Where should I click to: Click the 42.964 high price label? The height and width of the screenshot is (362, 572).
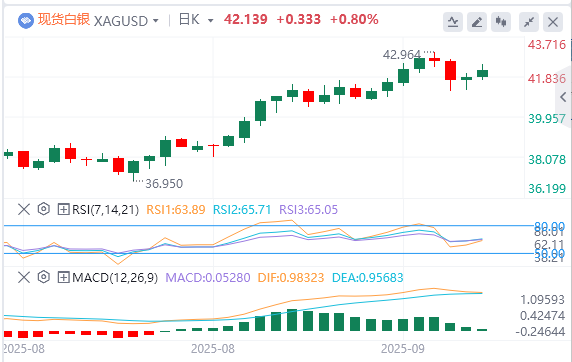click(402, 55)
